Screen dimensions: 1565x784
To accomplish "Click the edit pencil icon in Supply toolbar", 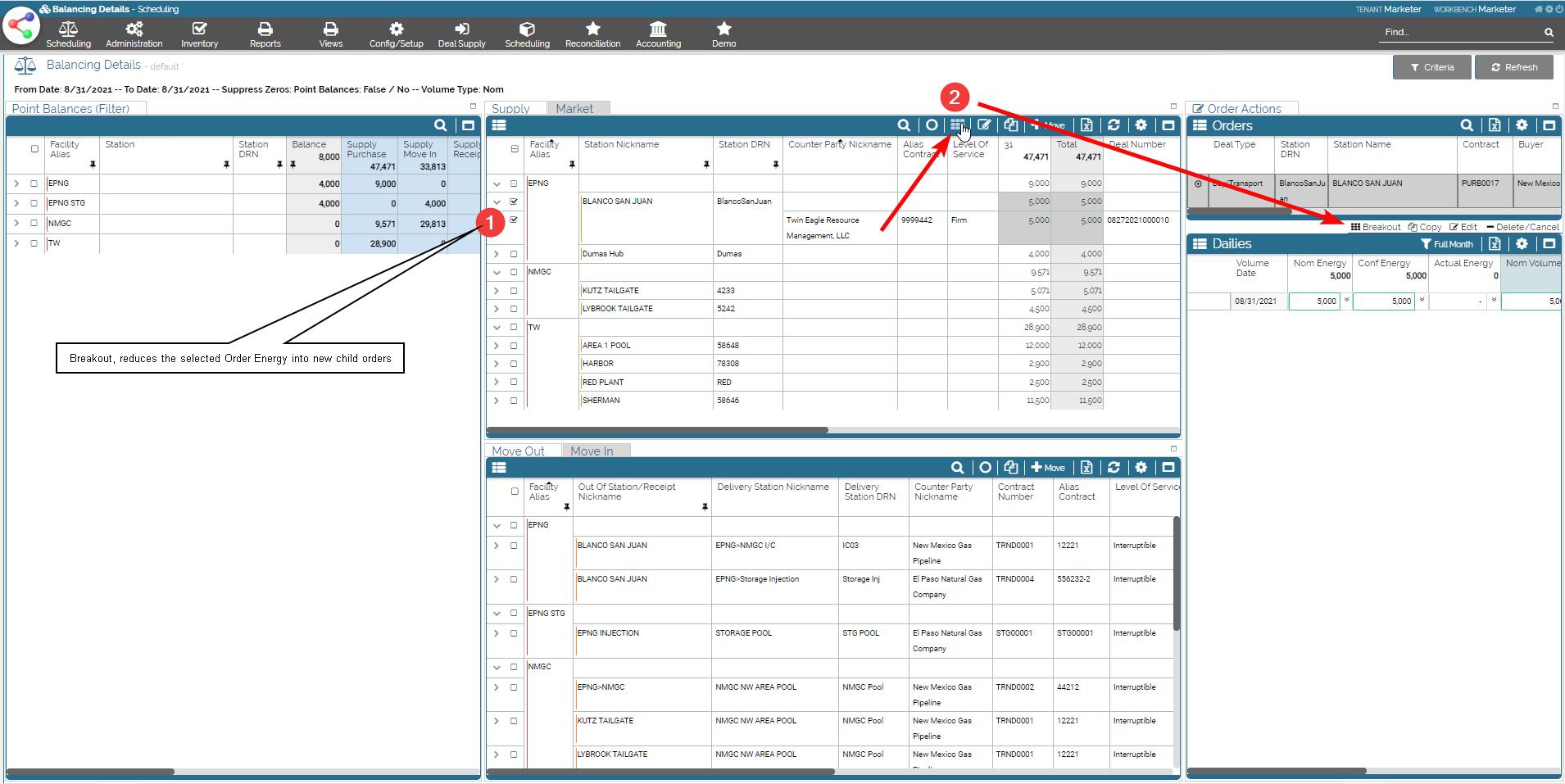I will 984,125.
